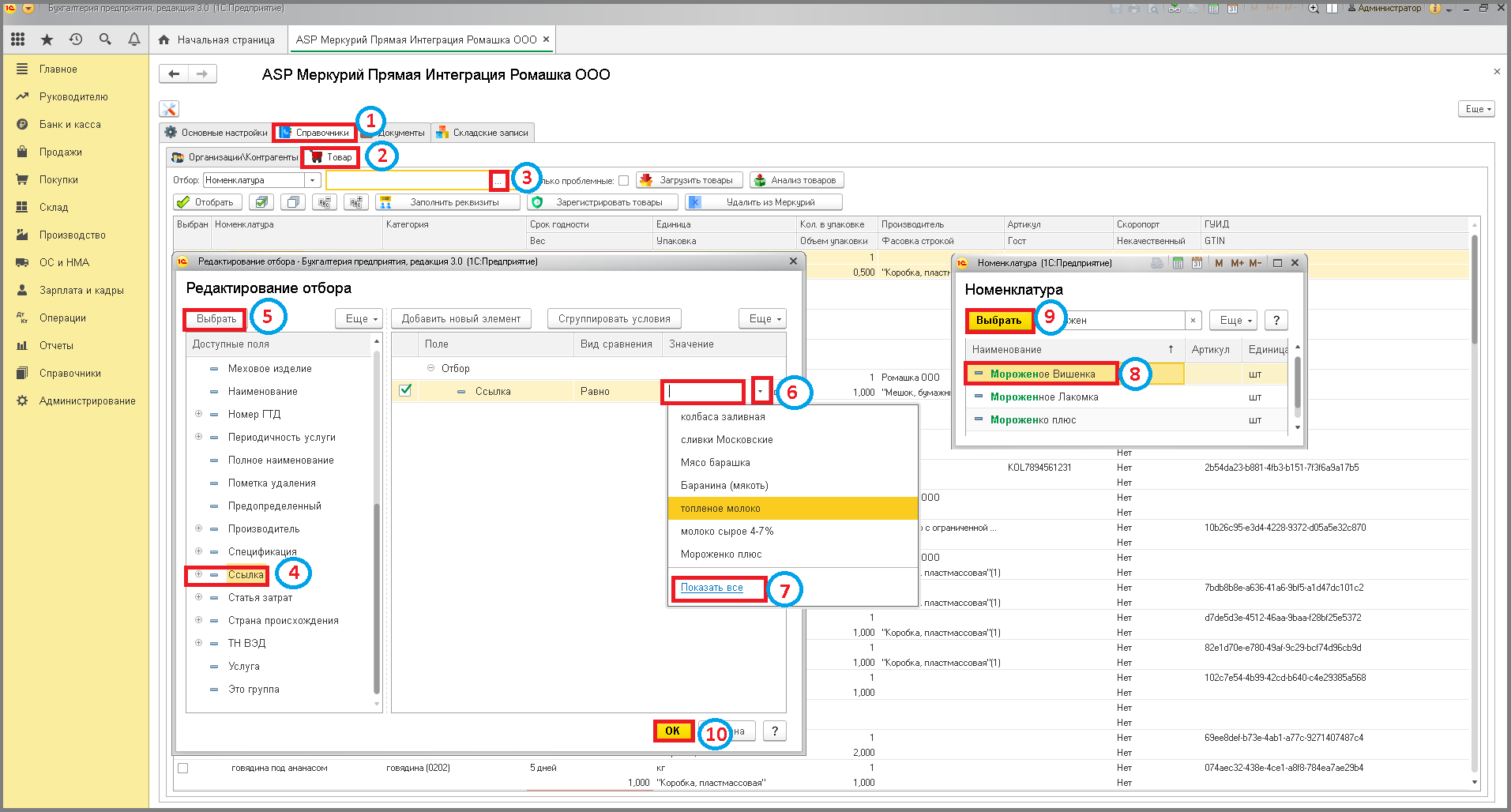Click Загрузить товары button
The width and height of the screenshot is (1511, 812).
[690, 180]
